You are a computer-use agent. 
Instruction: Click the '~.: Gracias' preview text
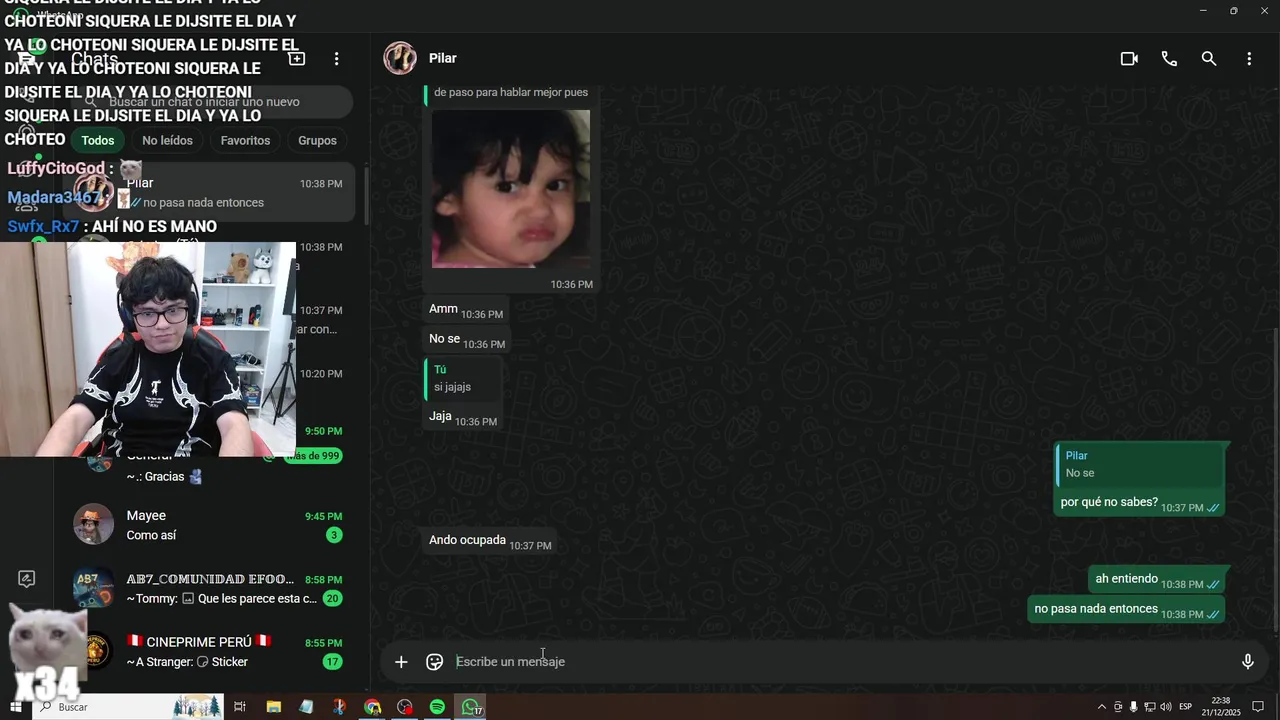coord(164,477)
